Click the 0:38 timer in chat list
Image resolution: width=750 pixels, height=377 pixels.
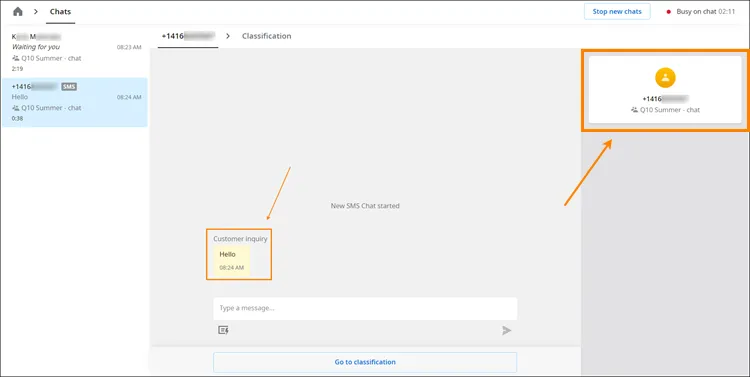coord(17,118)
